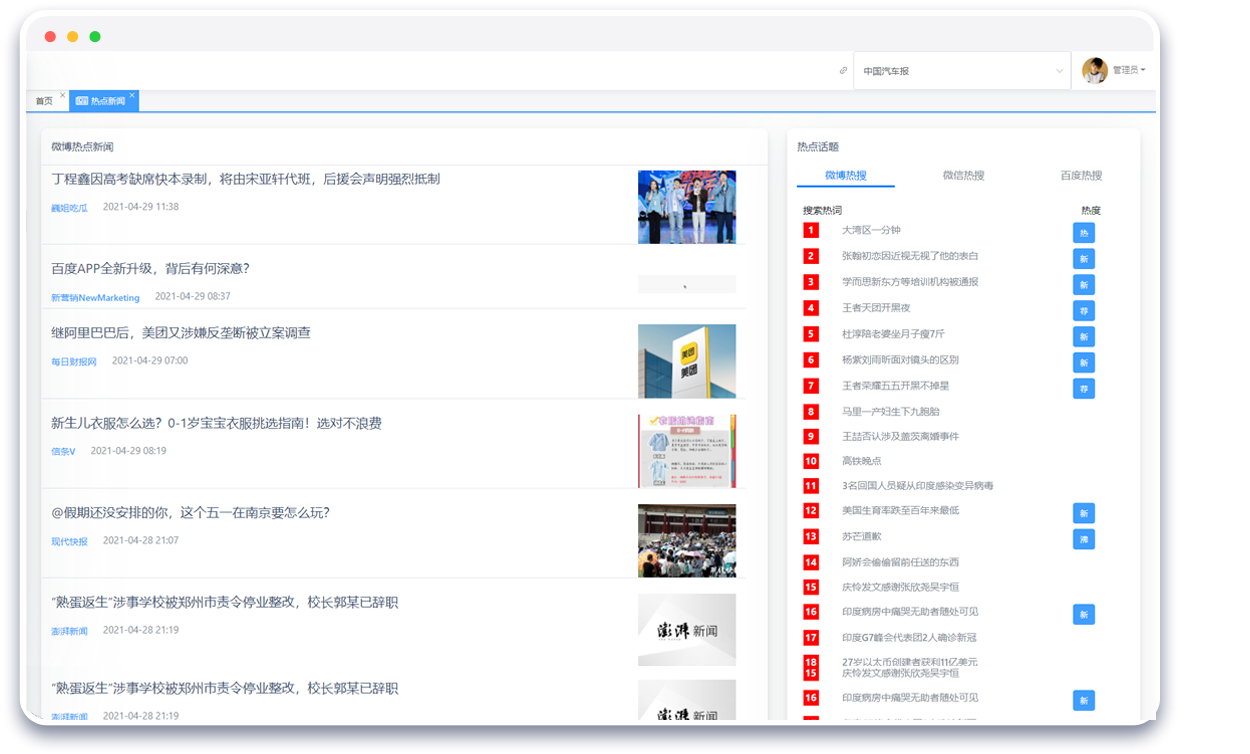Open the 美团又涉嫌反垄断被立案调查 article
The image size is (1250, 754).
pyautogui.click(x=181, y=332)
